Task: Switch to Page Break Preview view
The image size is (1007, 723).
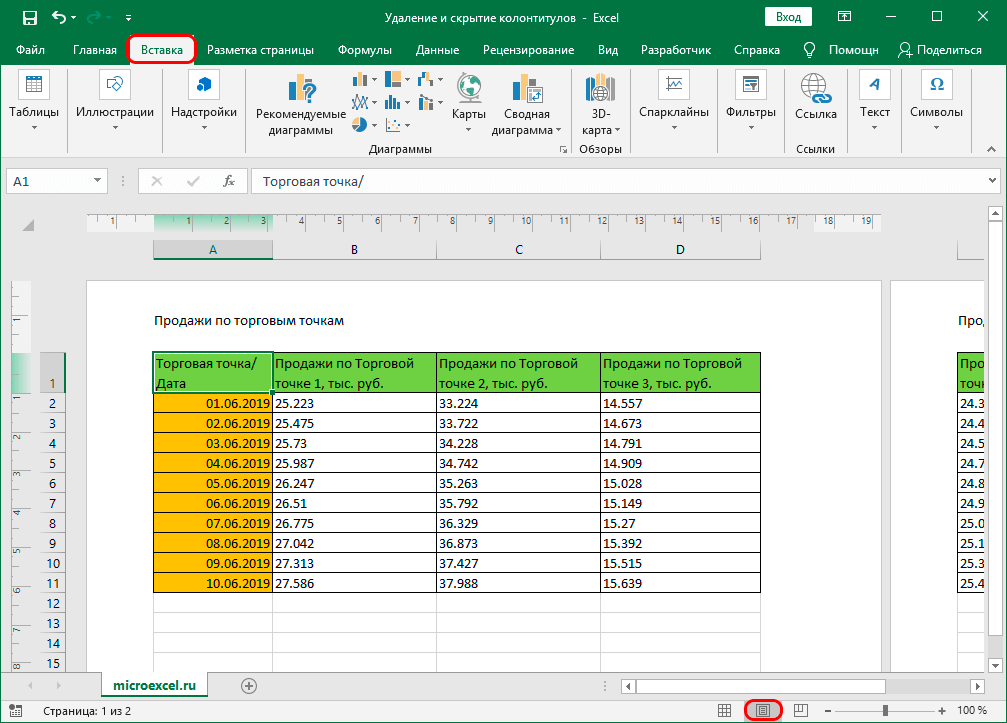Action: [x=800, y=710]
